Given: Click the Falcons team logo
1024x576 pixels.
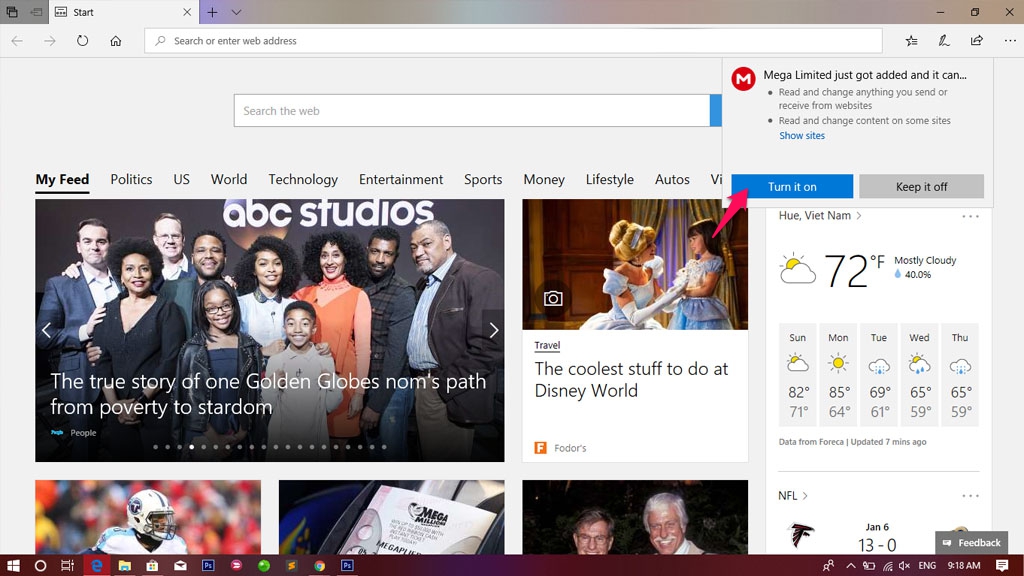Looking at the screenshot, I should click(x=801, y=536).
